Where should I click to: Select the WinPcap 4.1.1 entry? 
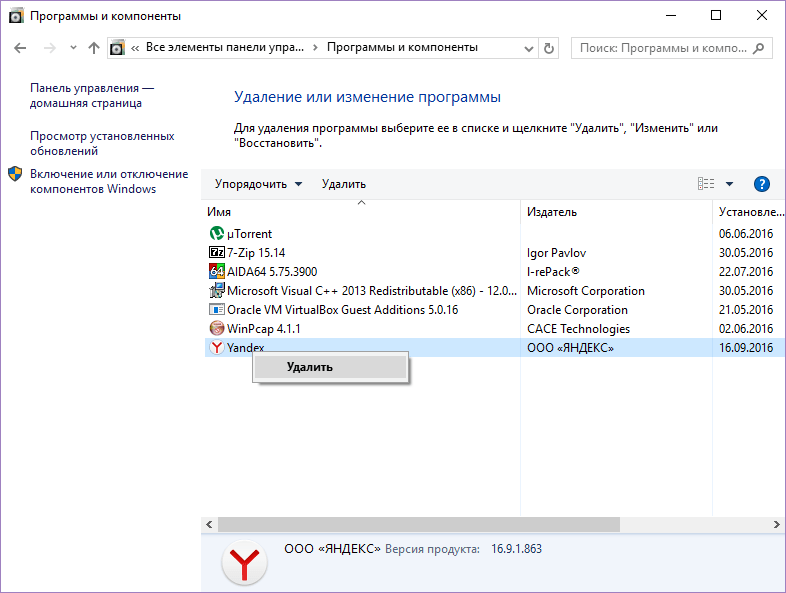(263, 329)
